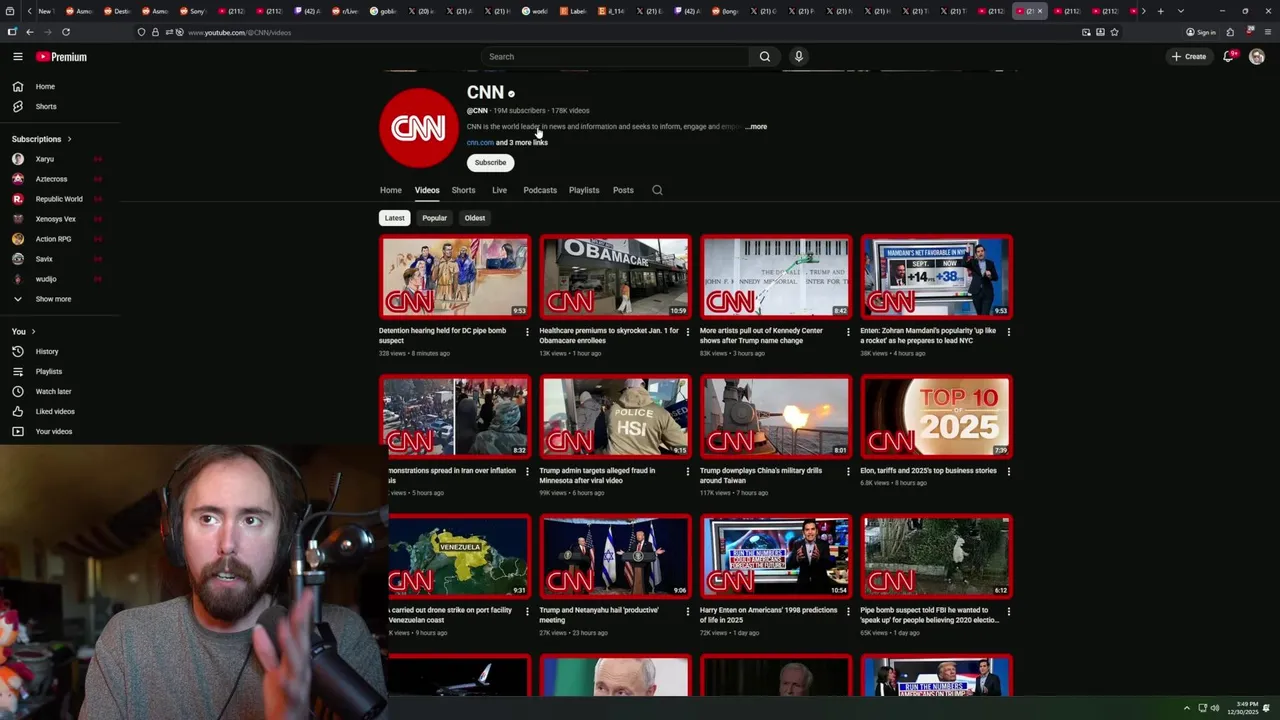1280x720 pixels.
Task: Switch to the channel Videos tab
Action: (427, 190)
